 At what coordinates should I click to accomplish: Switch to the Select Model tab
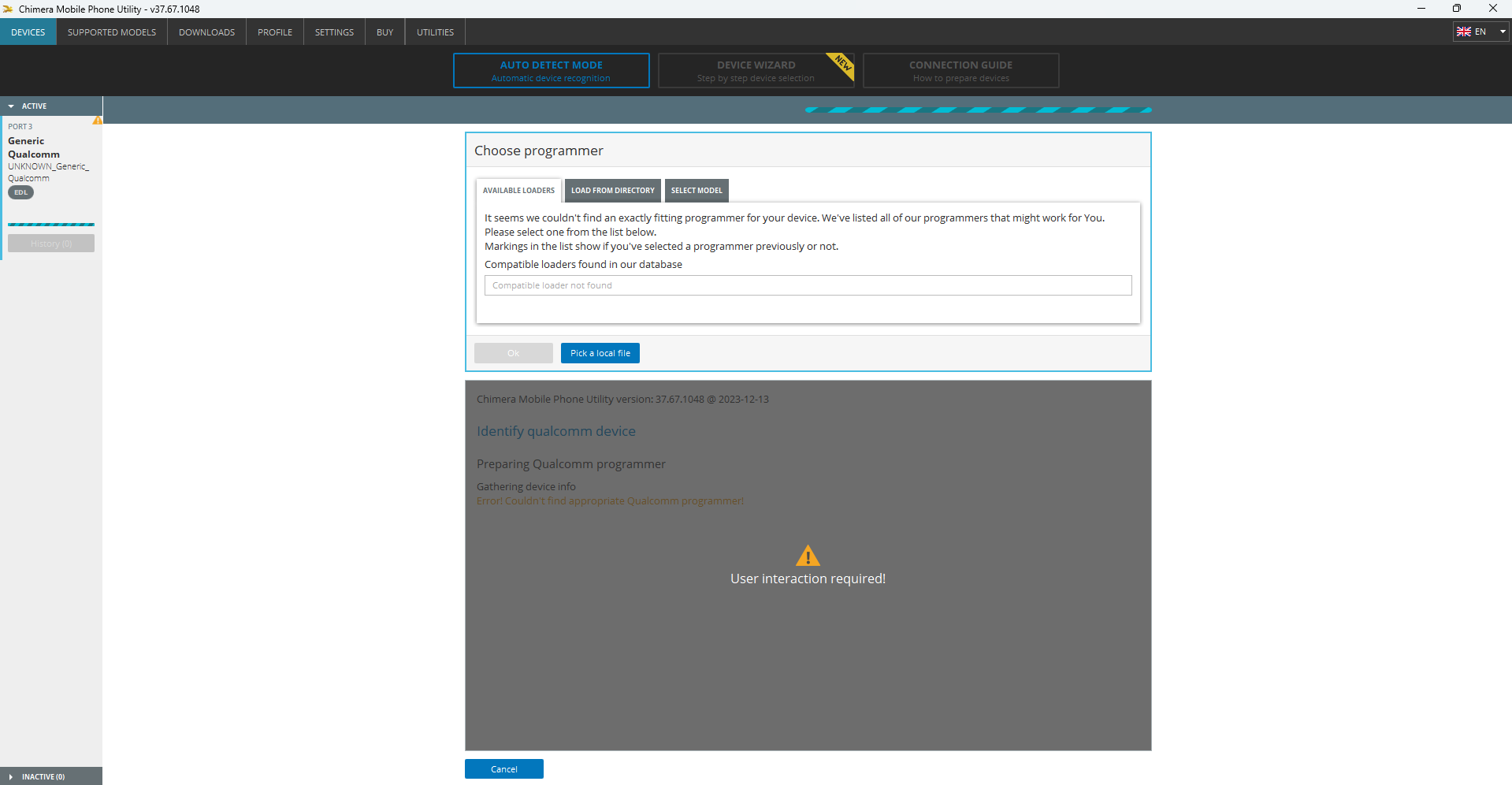(x=697, y=191)
